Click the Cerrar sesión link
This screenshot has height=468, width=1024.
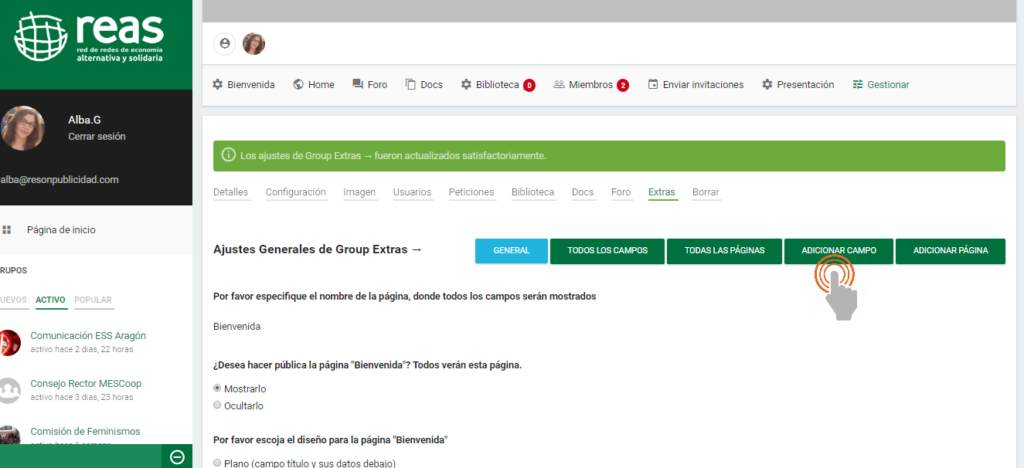coord(97,136)
